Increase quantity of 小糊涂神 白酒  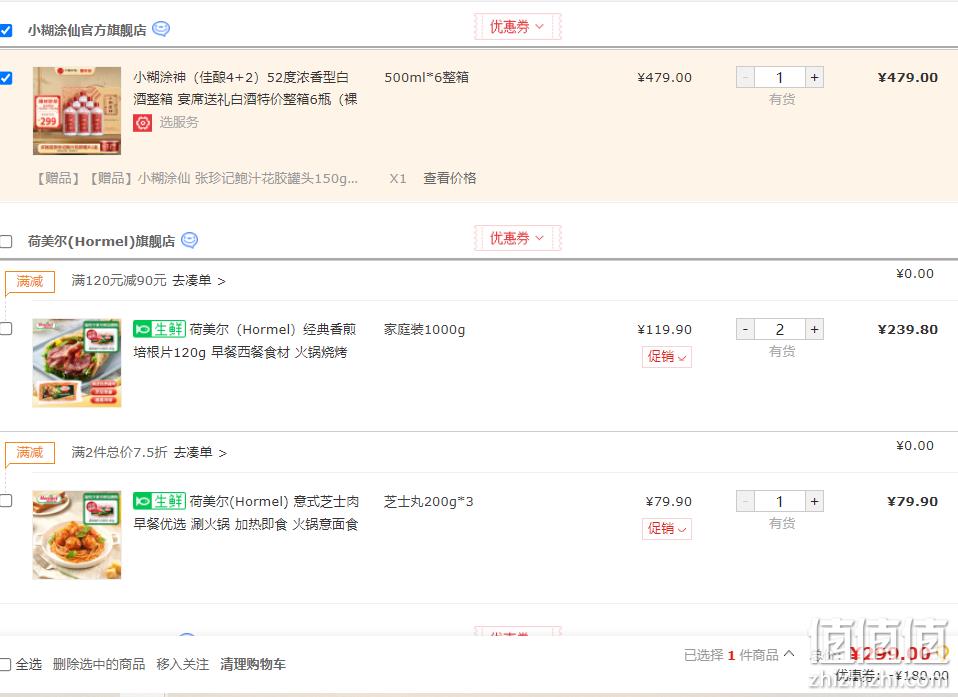(x=814, y=78)
